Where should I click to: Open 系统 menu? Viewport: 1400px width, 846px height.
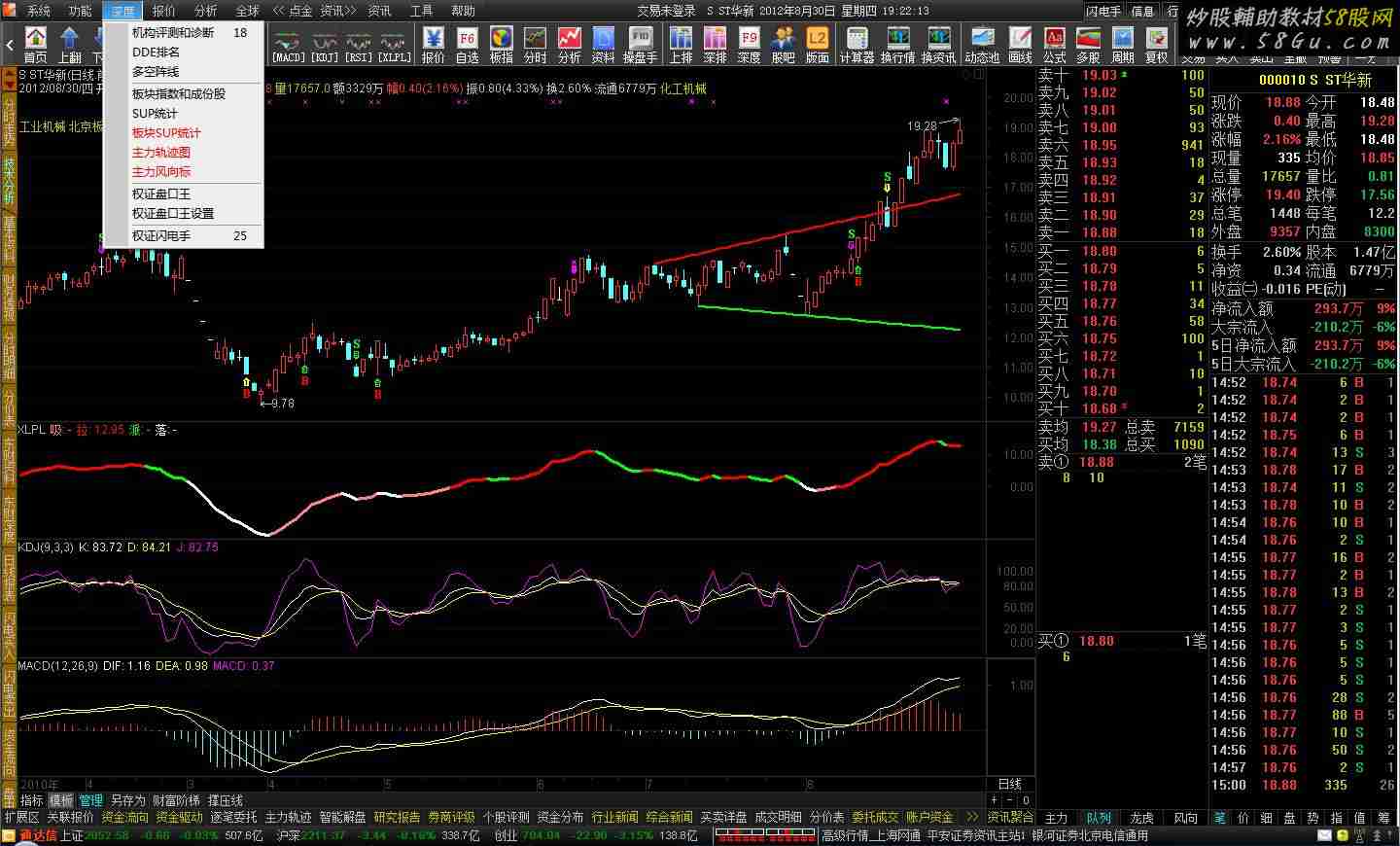(39, 11)
